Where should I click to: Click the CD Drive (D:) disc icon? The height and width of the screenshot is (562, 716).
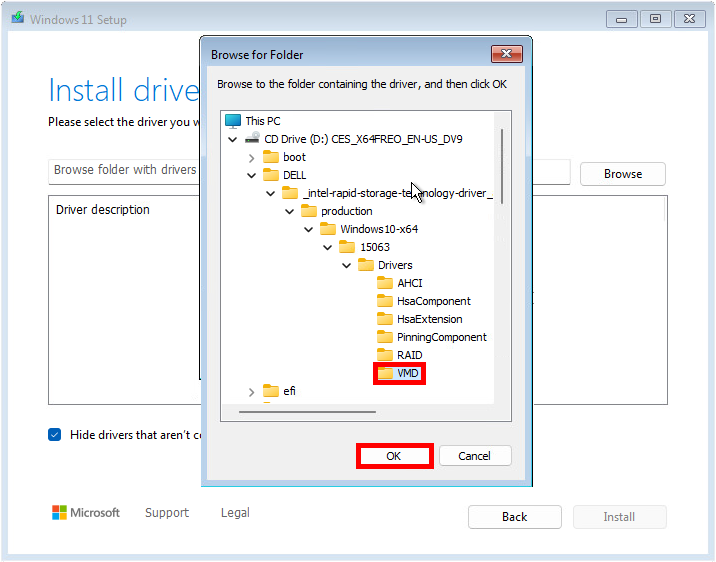(x=252, y=138)
